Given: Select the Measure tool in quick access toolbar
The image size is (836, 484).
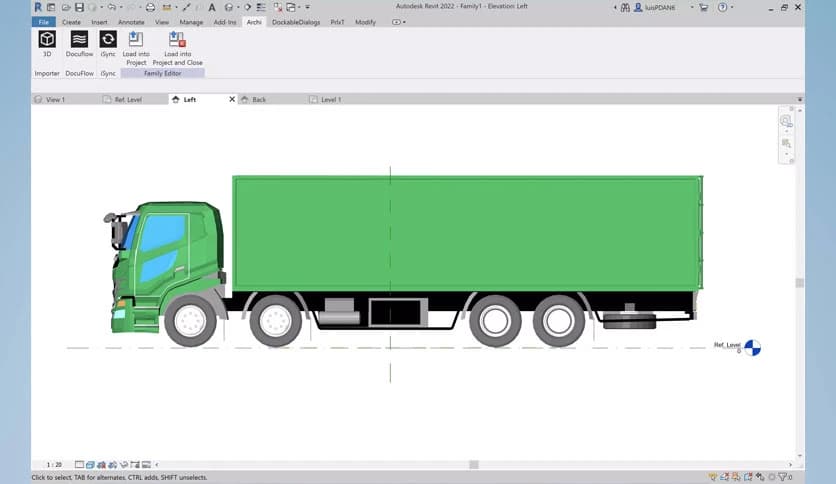Looking at the screenshot, I should [x=167, y=7].
